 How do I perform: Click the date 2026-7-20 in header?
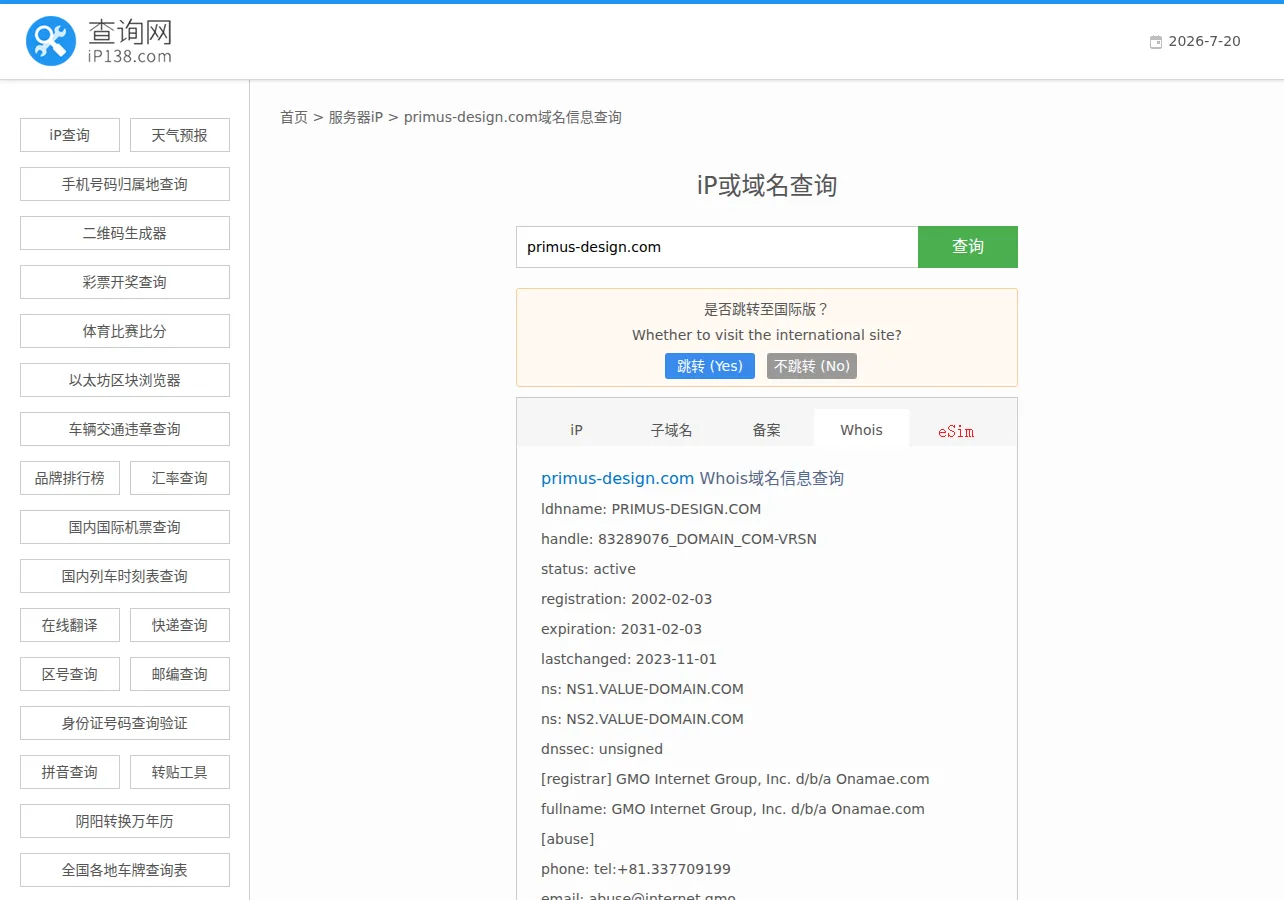[1204, 42]
